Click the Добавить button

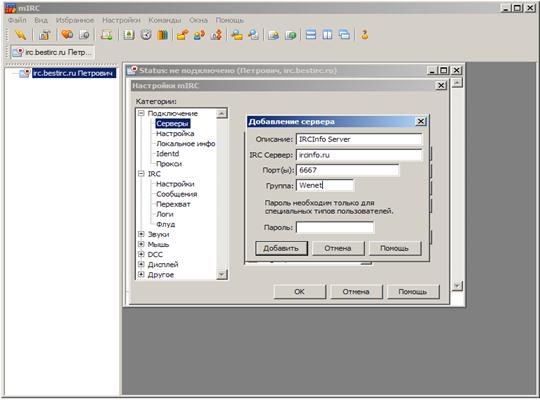(281, 248)
